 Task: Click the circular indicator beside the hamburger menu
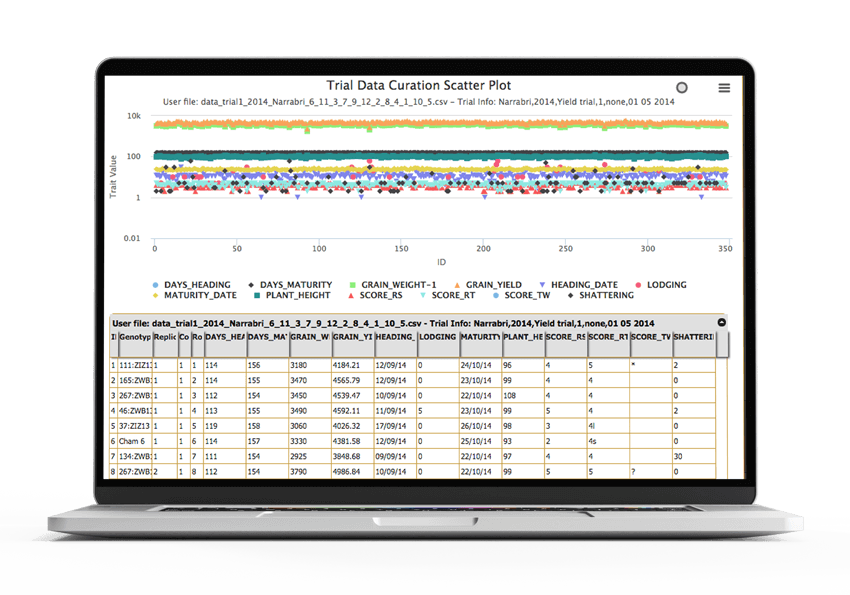(x=683, y=88)
